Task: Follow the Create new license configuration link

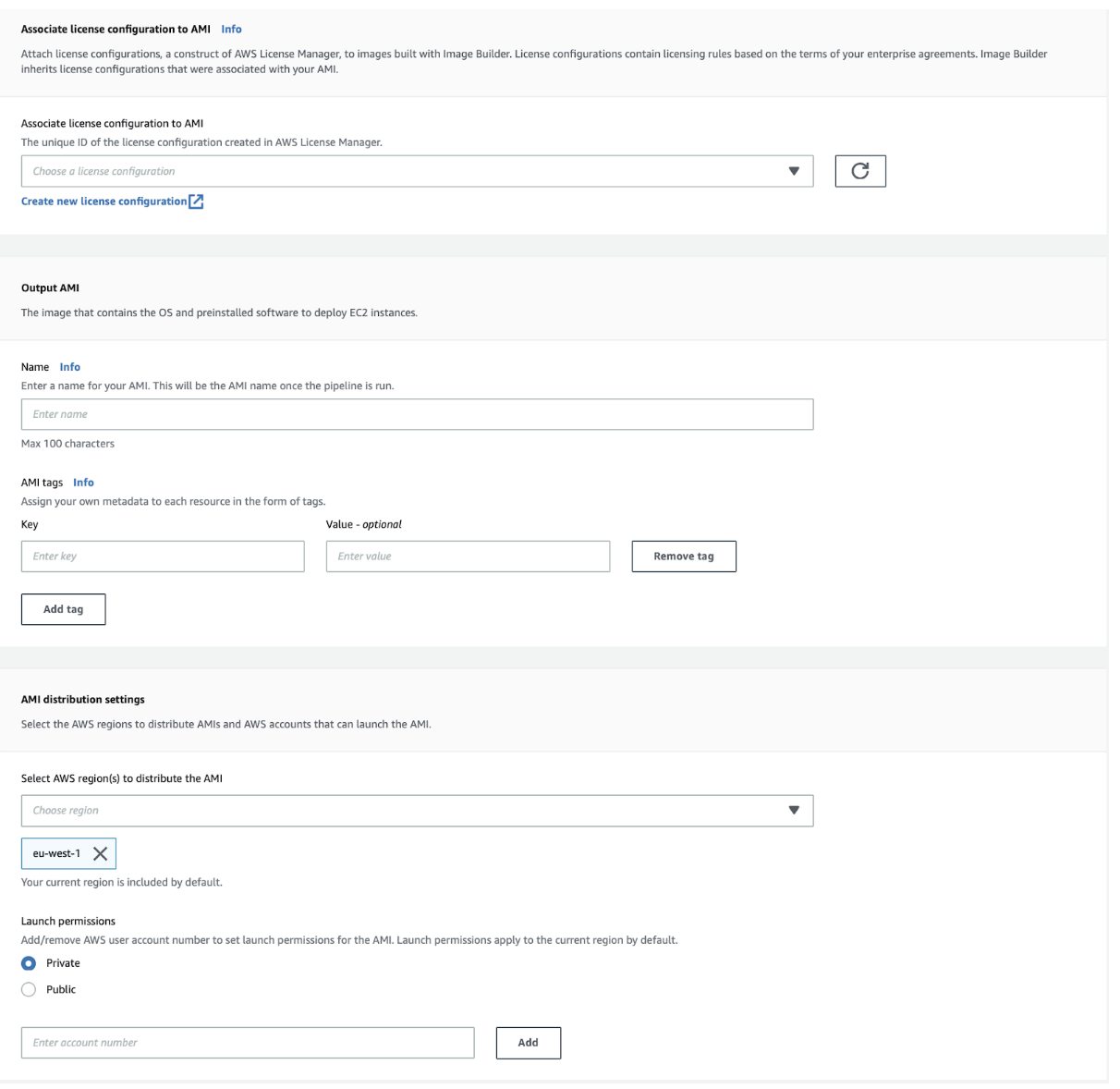Action: coord(103,202)
